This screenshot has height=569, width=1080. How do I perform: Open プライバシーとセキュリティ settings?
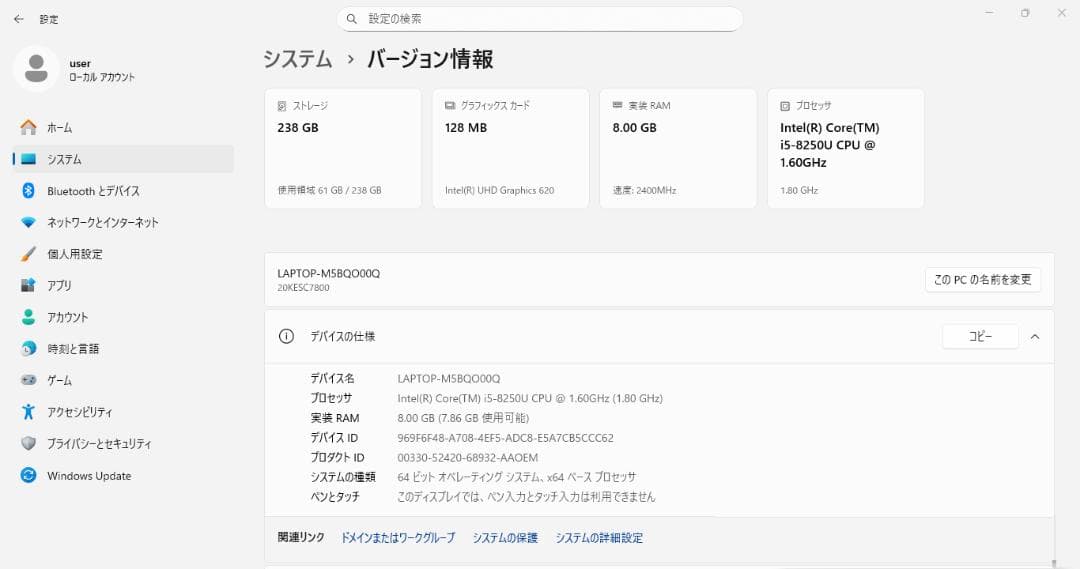point(123,444)
